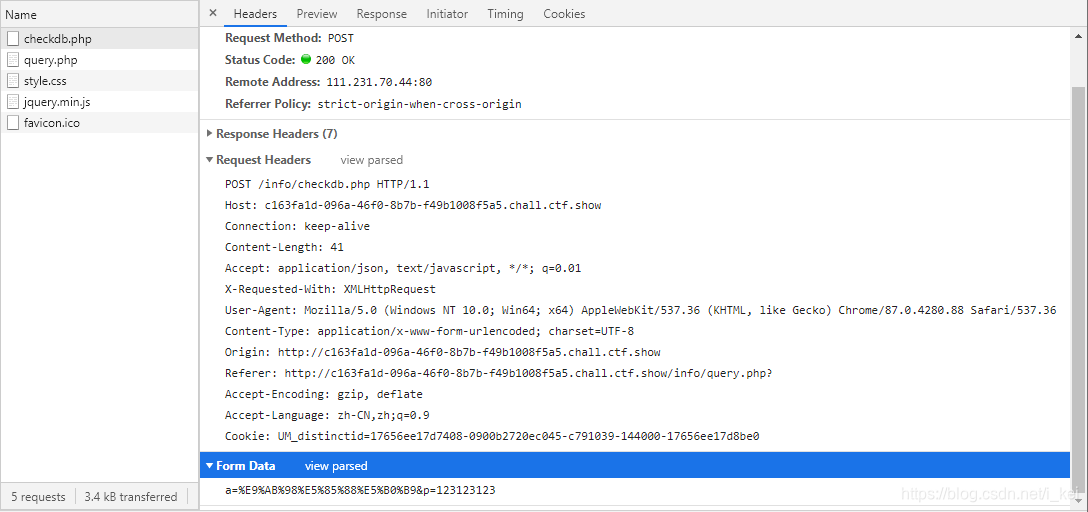Open the Cookies tab
This screenshot has height=512, width=1088.
(564, 14)
